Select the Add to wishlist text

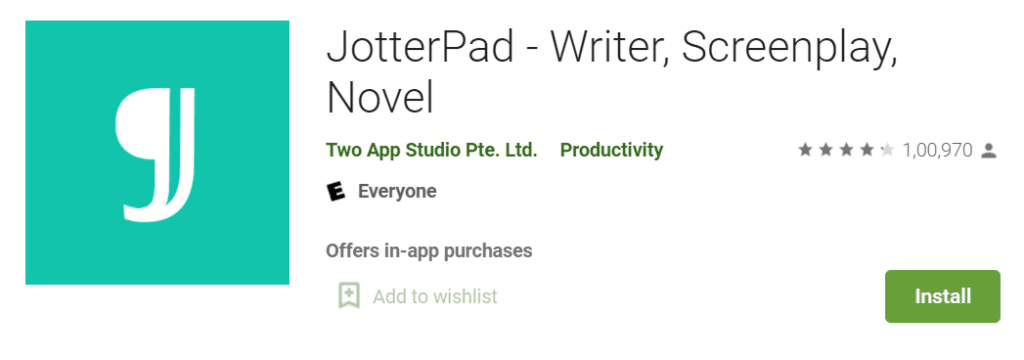pyautogui.click(x=435, y=297)
